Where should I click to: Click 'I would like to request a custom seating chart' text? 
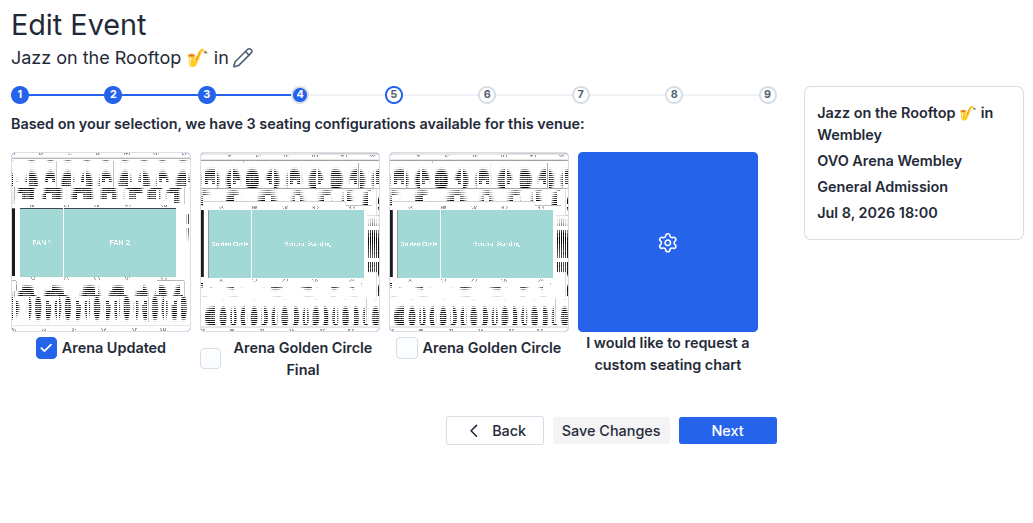click(667, 354)
